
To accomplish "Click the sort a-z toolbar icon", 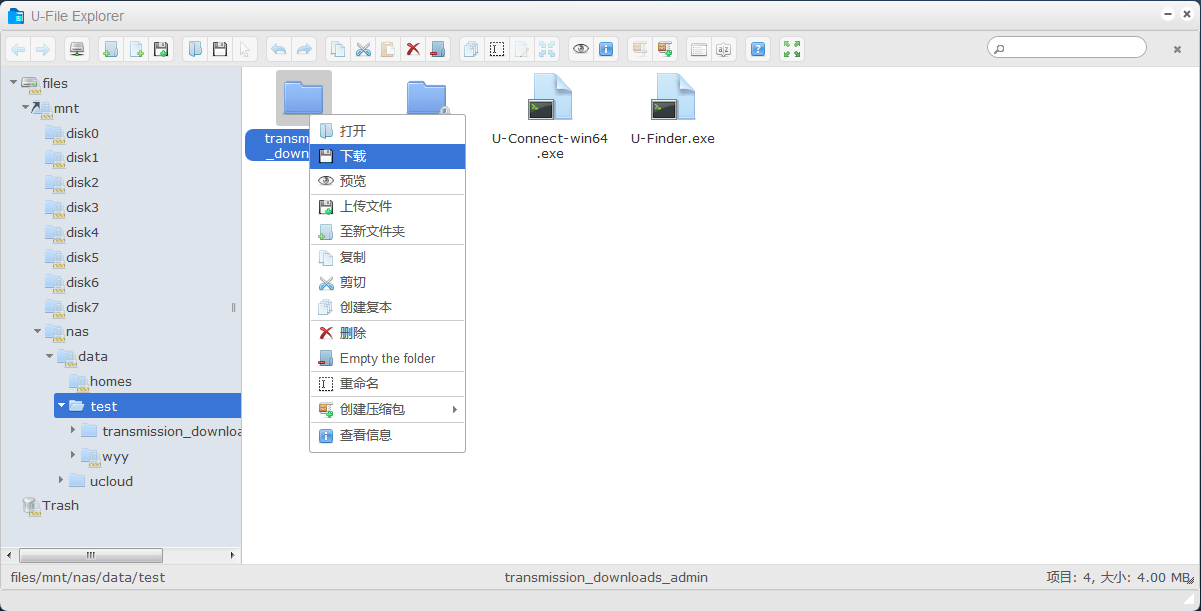I will [x=723, y=49].
